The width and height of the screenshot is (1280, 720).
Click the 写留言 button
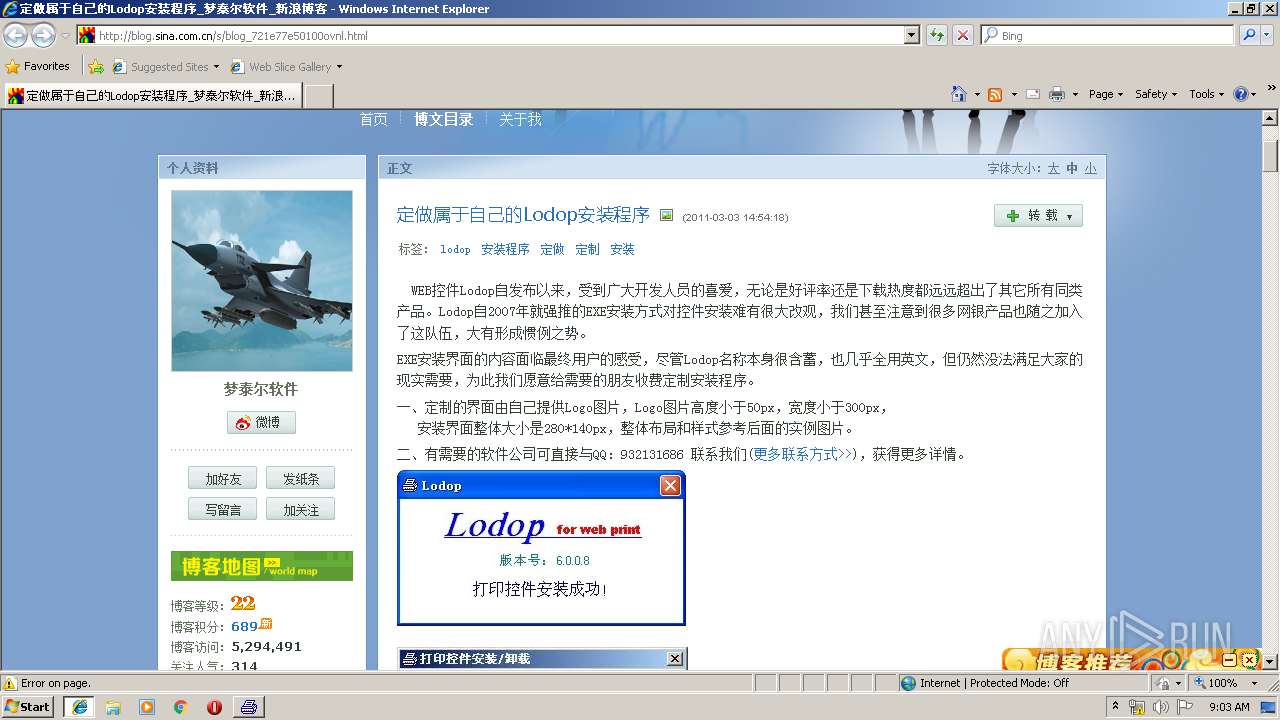click(x=222, y=510)
